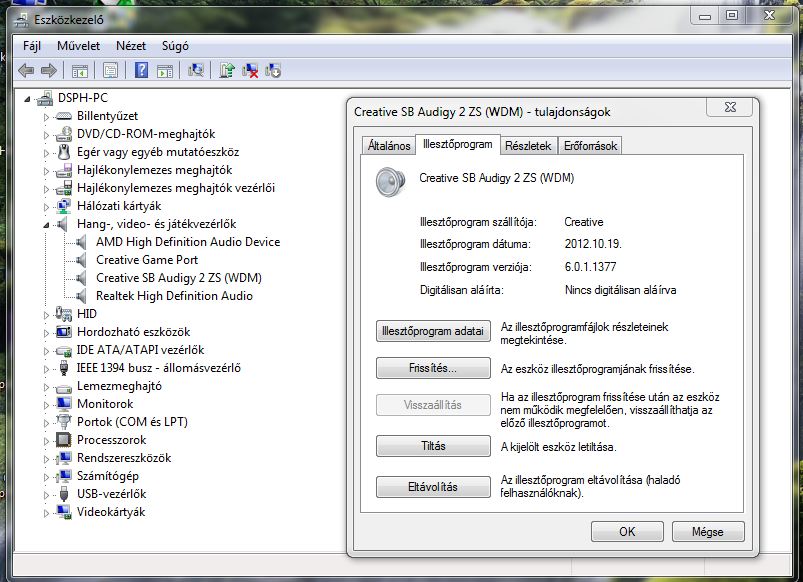Expand DVD/CD-ROM-meghajtók category
Image resolution: width=803 pixels, height=582 pixels.
tap(46, 135)
